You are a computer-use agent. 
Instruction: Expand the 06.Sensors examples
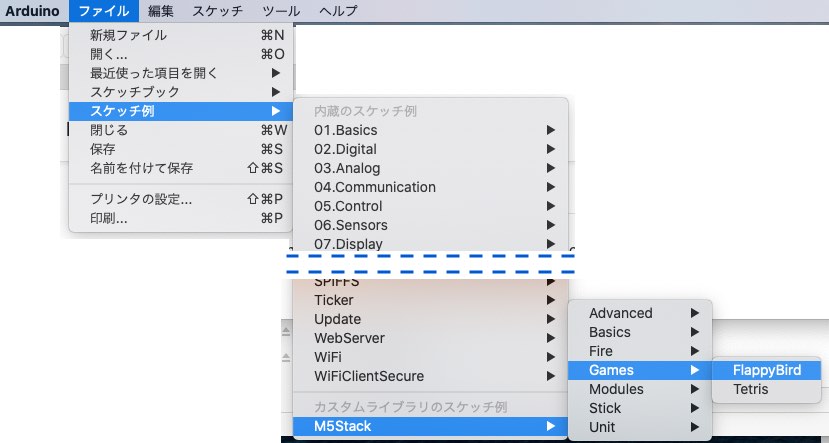click(x=431, y=225)
